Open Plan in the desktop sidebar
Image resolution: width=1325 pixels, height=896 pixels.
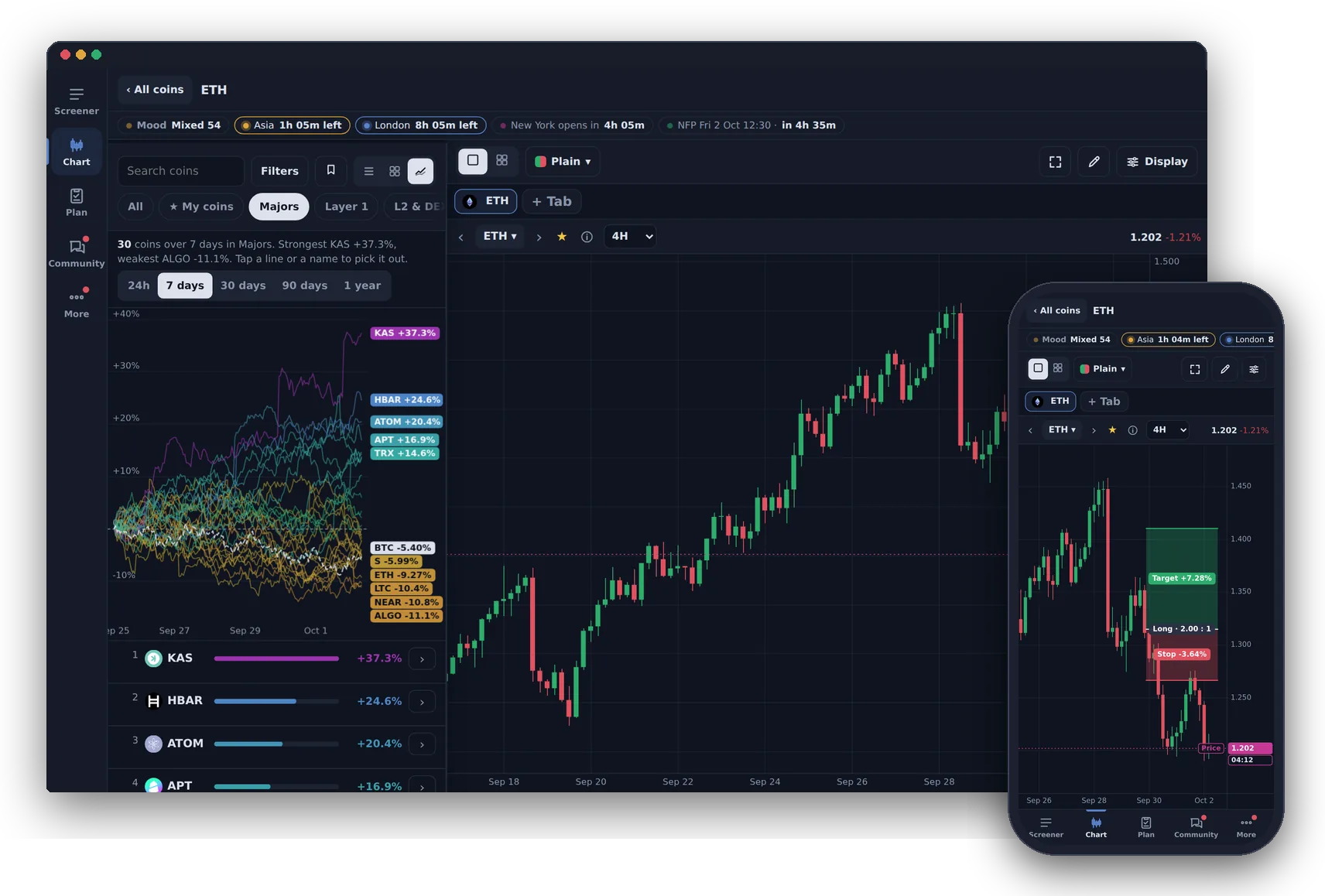[x=76, y=203]
